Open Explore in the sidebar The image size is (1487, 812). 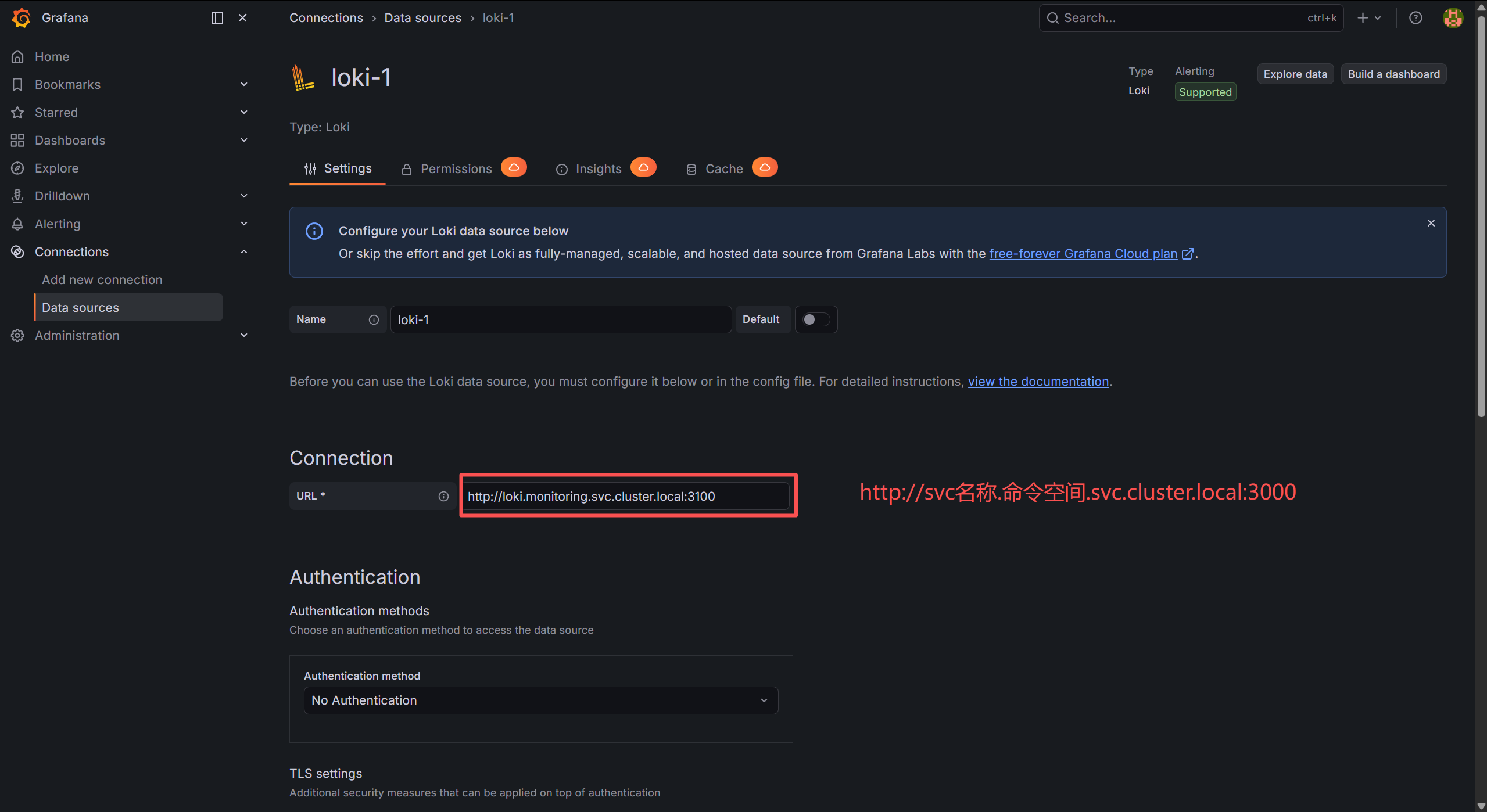(x=56, y=168)
